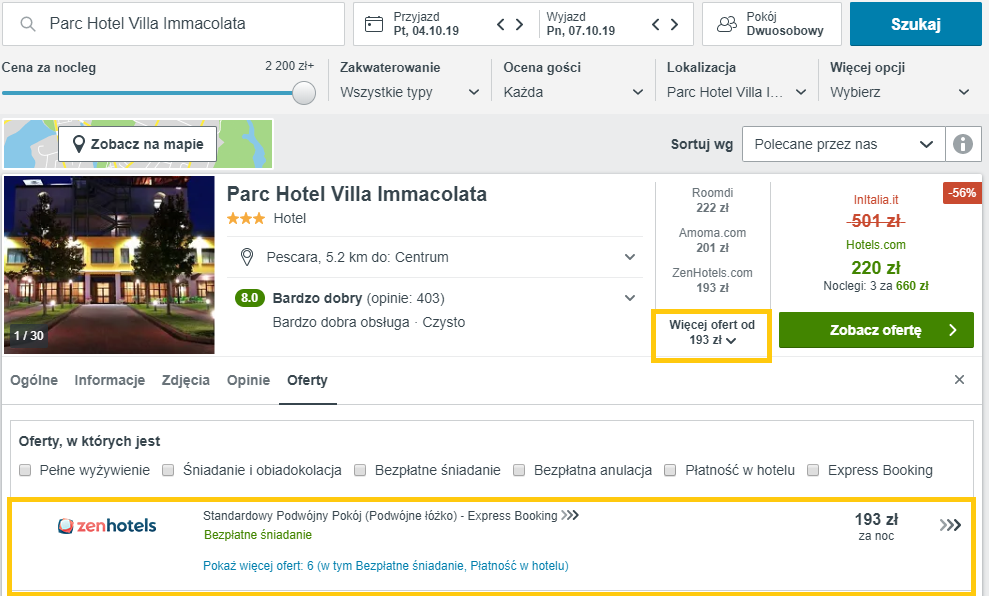Screen dimensions: 989x596
Task: Click the map pin on Zobacz na mapie
Action: tap(79, 143)
